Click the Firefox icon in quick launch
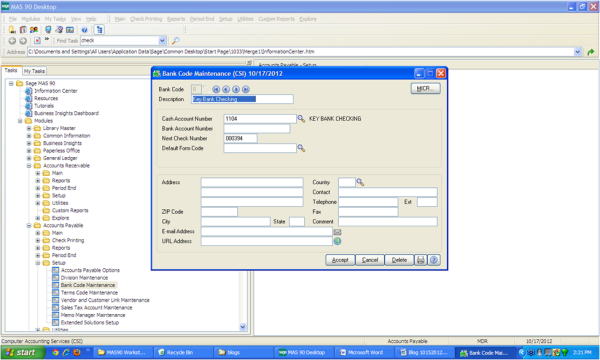Screen dimensions: 600x360 [77, 353]
